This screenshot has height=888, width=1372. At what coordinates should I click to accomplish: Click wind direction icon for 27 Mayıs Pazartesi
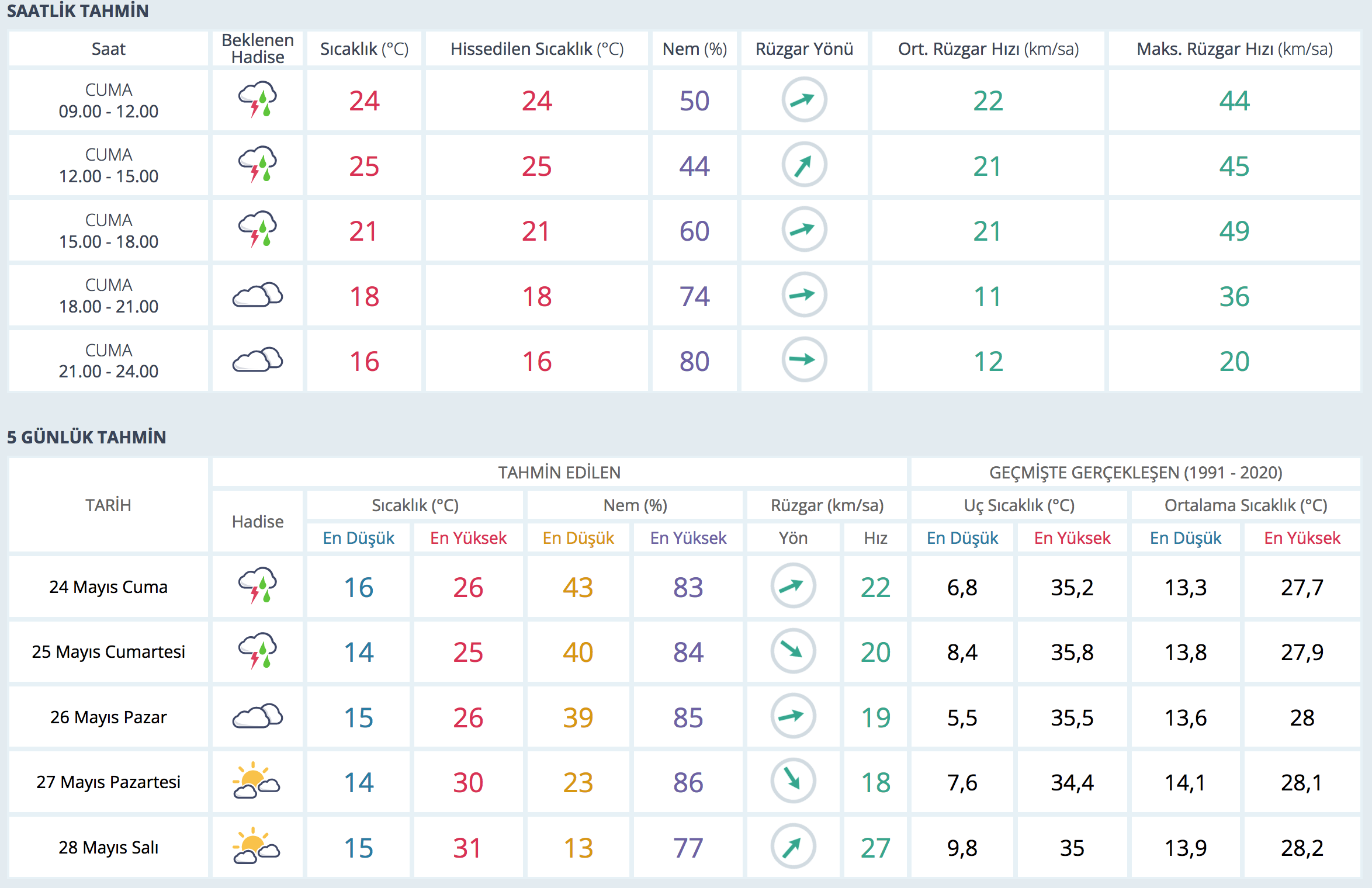[793, 781]
